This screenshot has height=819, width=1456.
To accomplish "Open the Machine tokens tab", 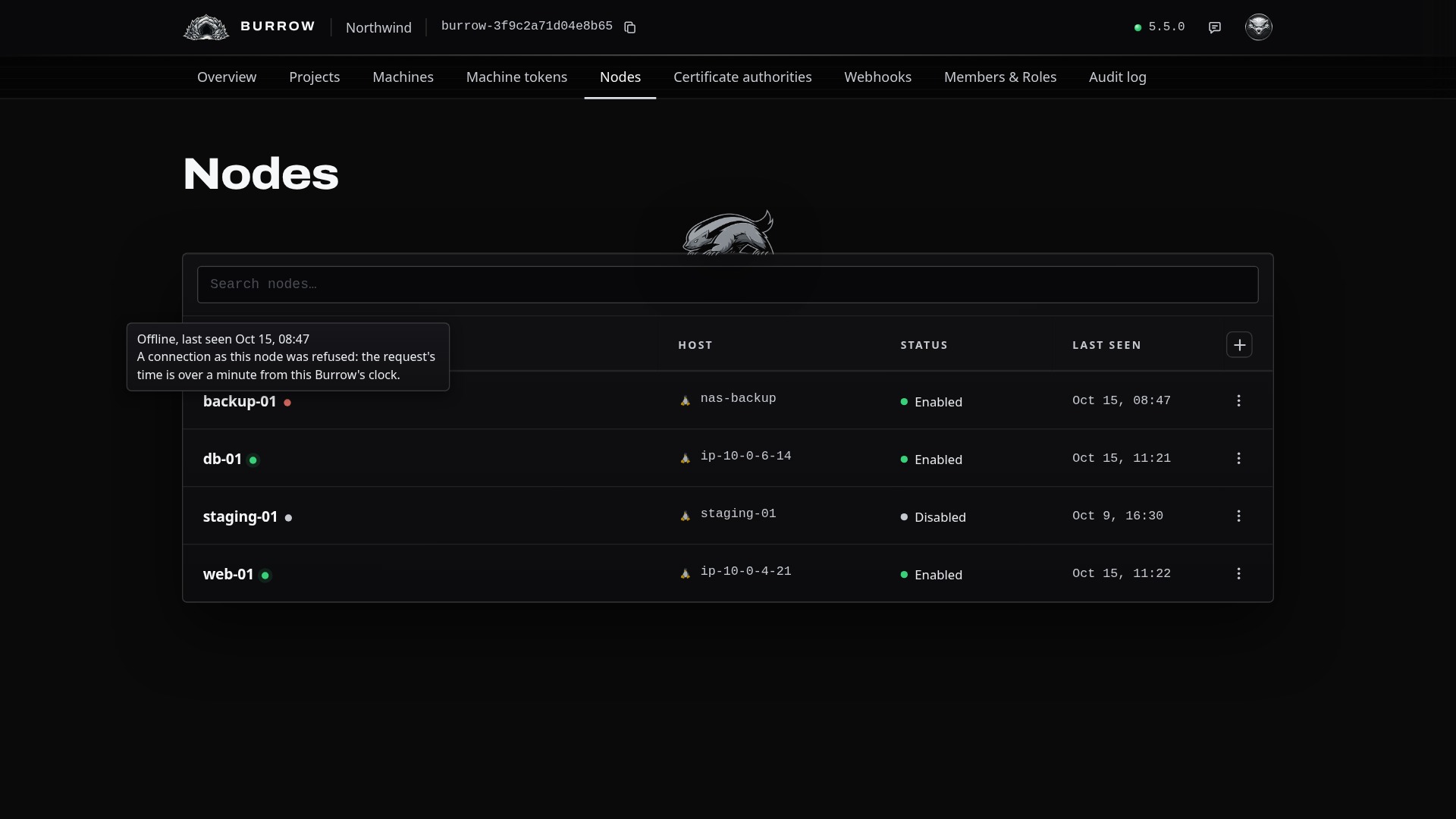I will point(516,77).
